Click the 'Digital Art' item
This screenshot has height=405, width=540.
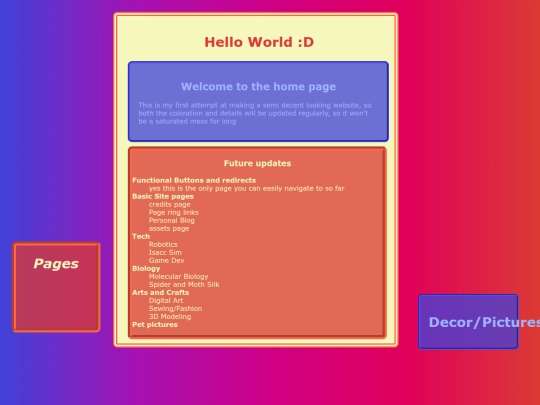(166, 300)
